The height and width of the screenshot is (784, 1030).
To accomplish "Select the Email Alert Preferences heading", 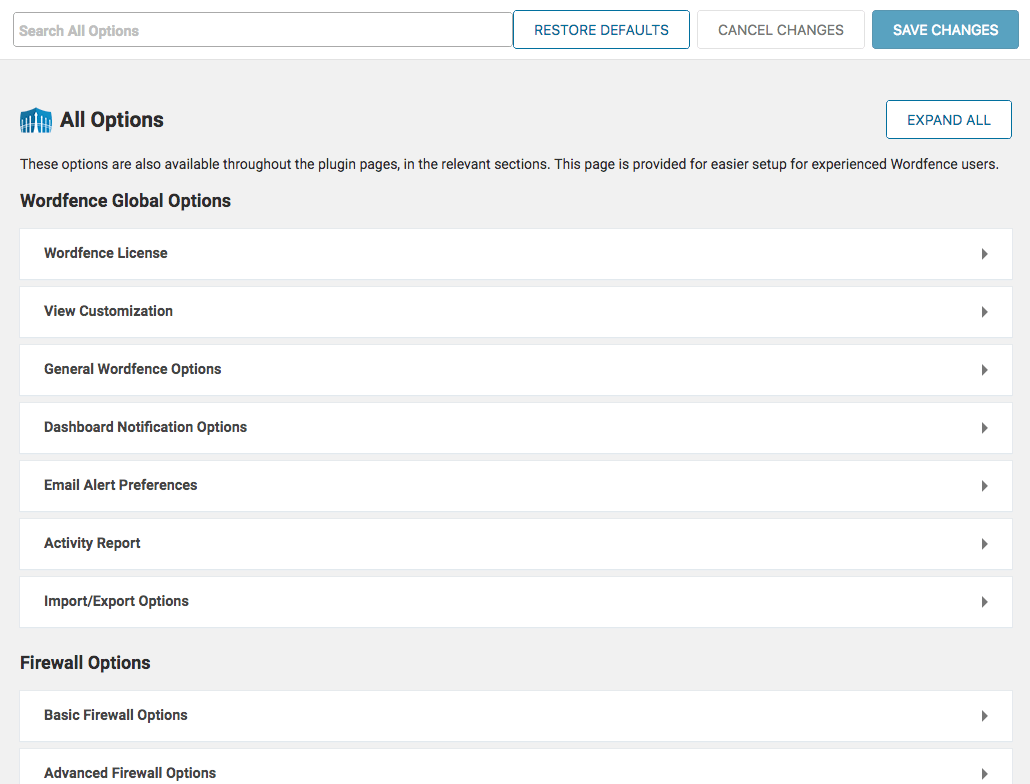I will point(121,485).
